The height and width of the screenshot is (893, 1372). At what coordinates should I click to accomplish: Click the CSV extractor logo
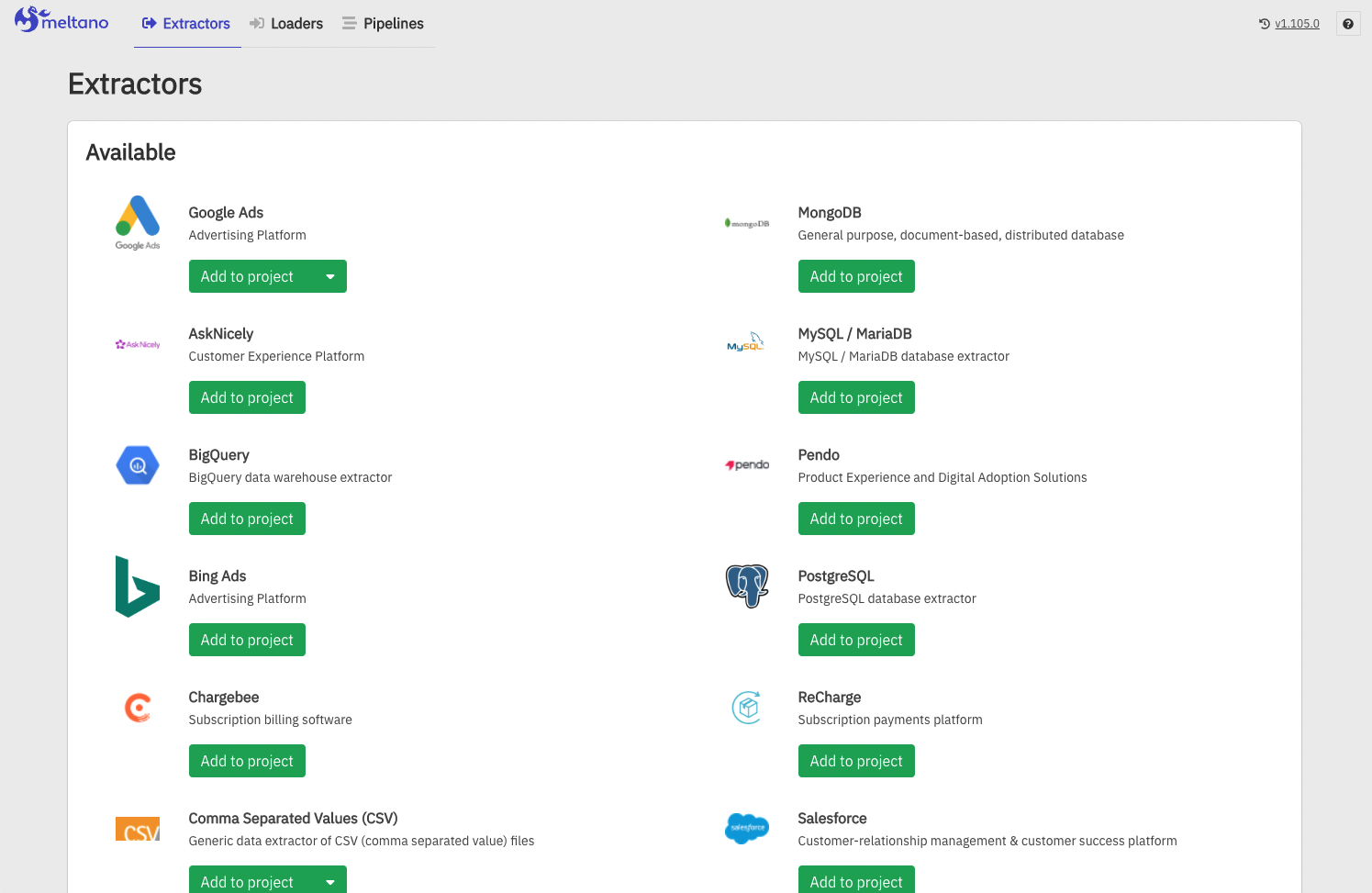click(x=138, y=829)
